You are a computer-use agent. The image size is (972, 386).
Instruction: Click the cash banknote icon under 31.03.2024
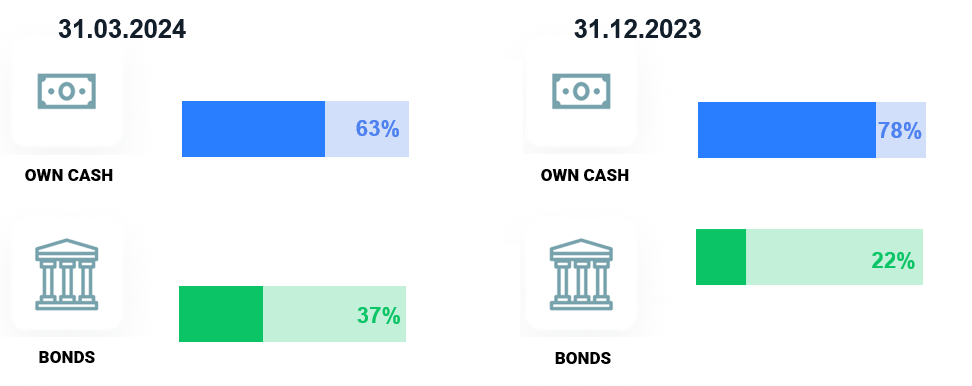[66, 92]
